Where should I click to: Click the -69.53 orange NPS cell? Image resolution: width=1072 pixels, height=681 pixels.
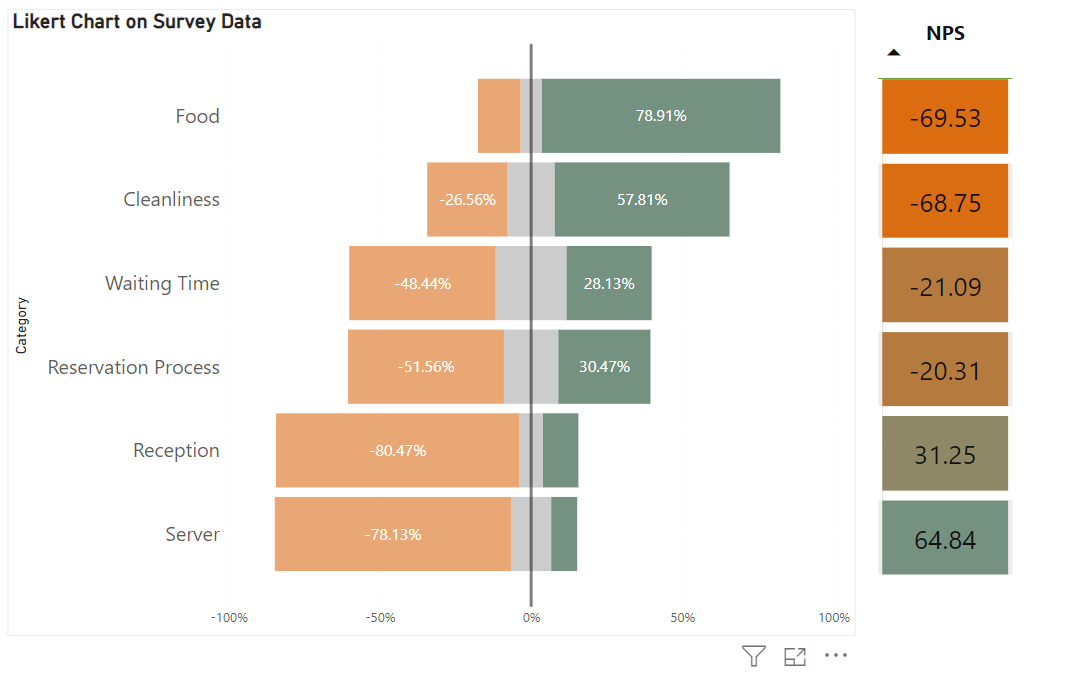coord(944,116)
